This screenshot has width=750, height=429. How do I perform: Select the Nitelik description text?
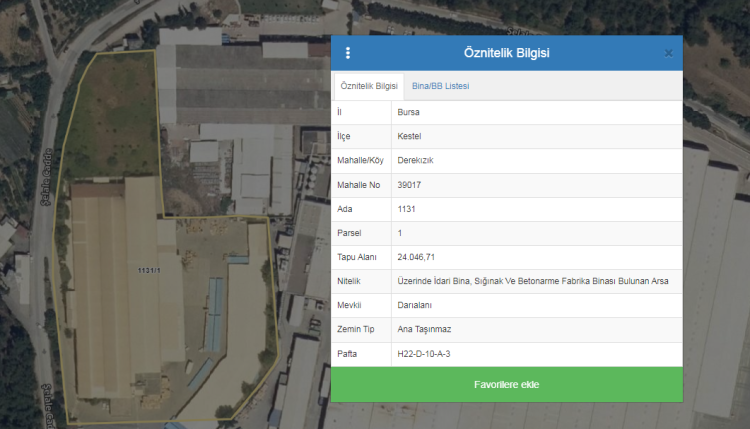click(x=532, y=282)
